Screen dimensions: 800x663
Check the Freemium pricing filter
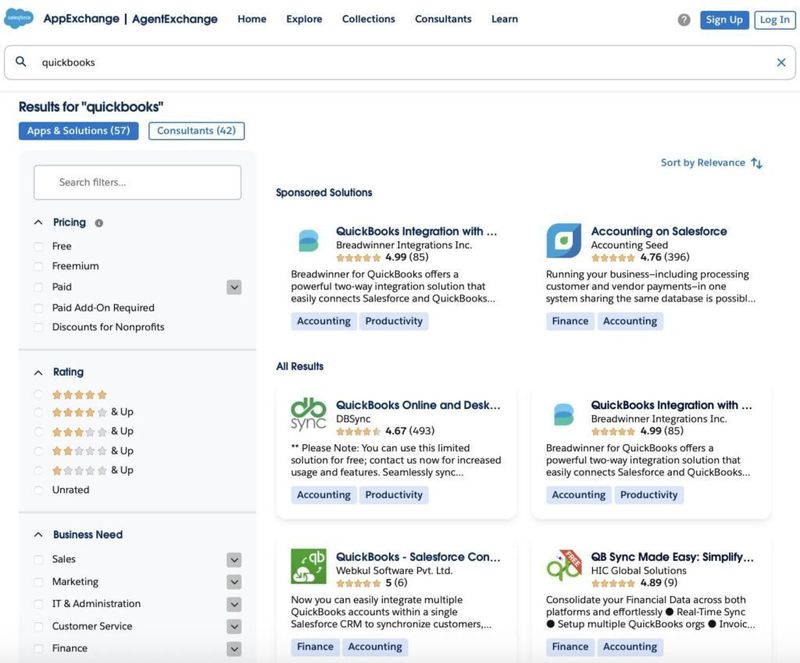pos(38,266)
